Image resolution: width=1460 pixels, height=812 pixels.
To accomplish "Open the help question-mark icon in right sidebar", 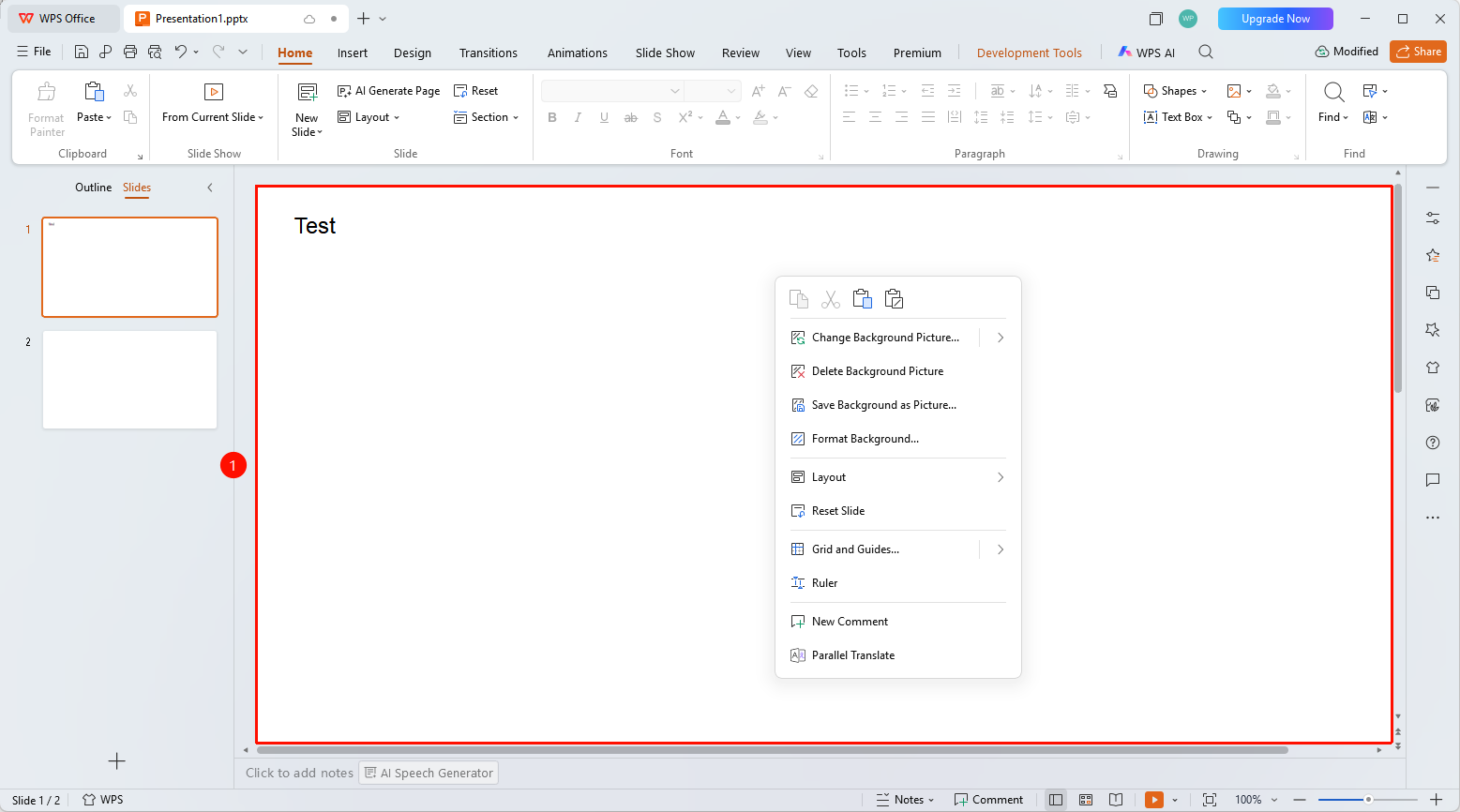I will tap(1433, 443).
